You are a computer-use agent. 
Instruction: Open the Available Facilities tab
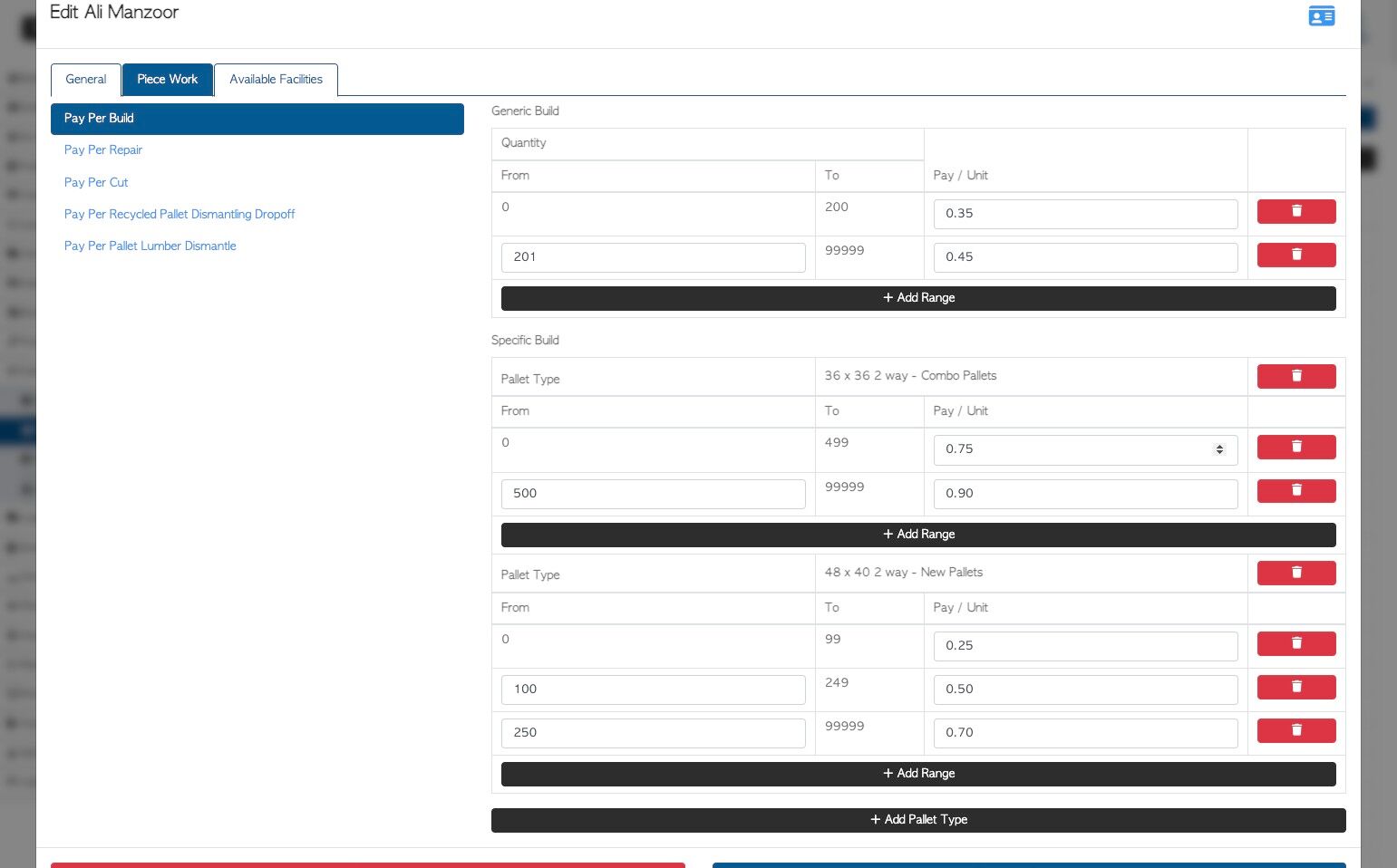pyautogui.click(x=276, y=80)
